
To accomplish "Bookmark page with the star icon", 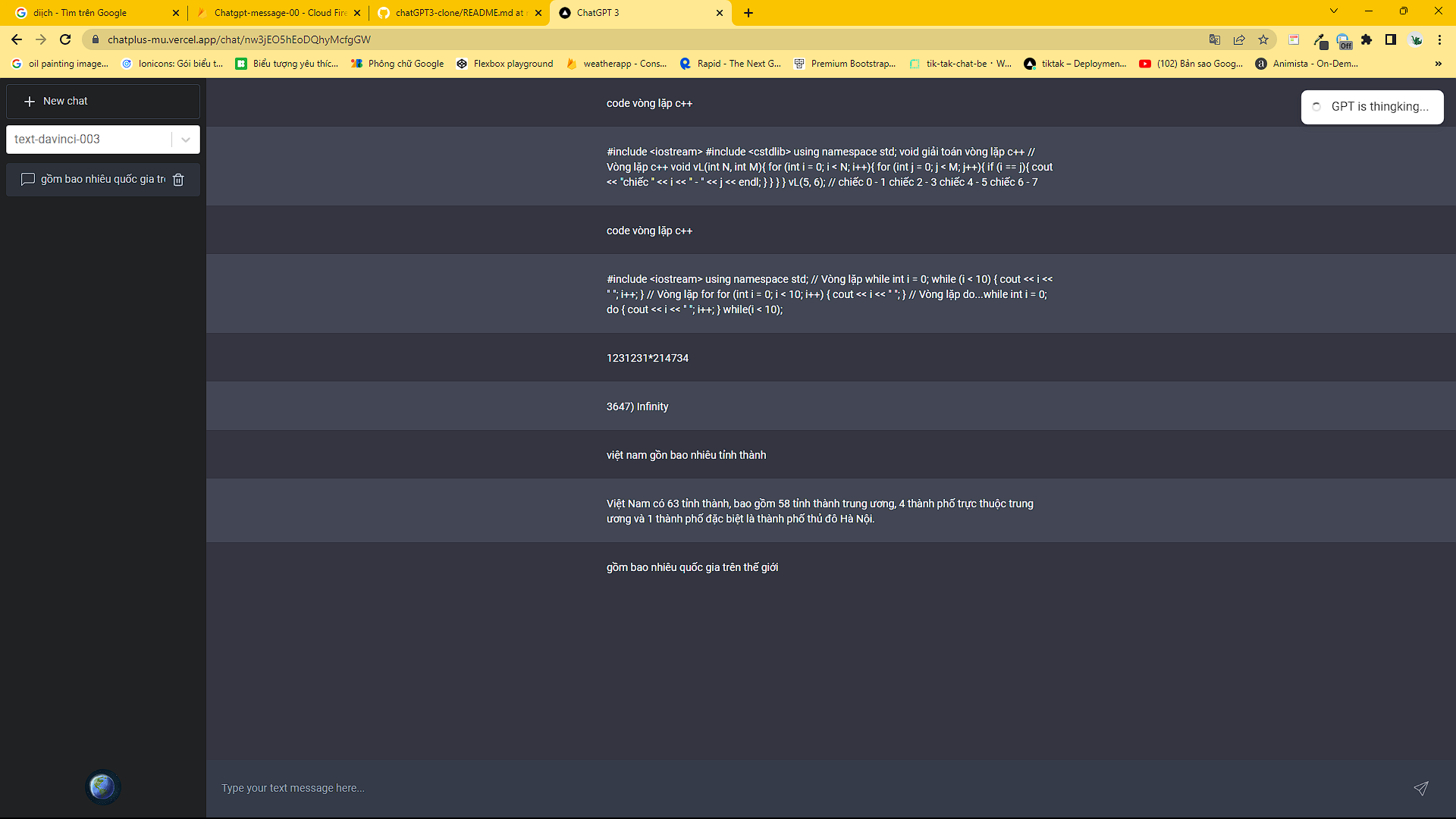I will pos(1263,39).
